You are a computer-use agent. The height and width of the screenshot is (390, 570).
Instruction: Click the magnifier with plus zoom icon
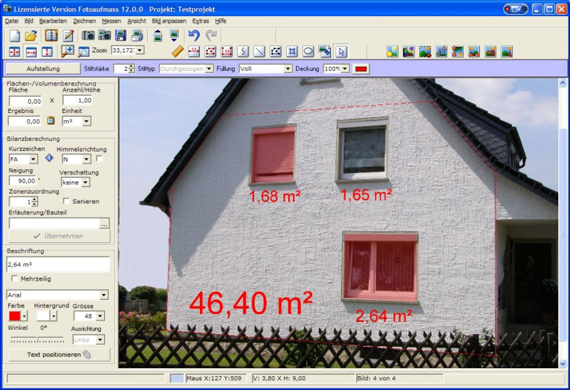68,52
